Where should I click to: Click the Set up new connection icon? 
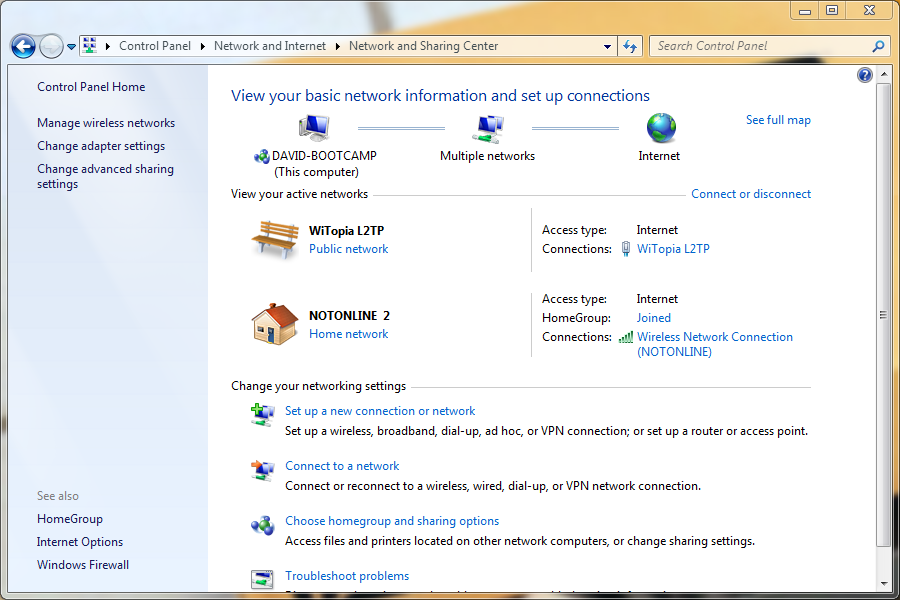[262, 415]
